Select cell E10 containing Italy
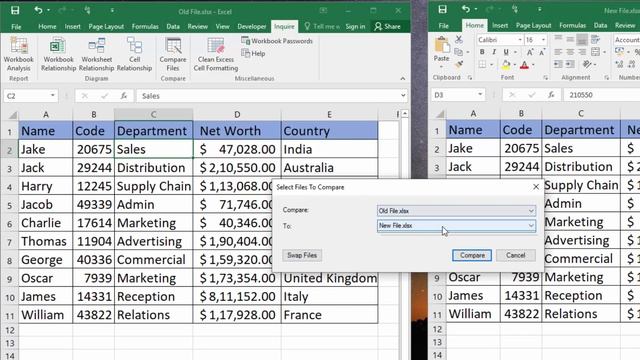Viewport: 640px width, 360px height. (x=329, y=296)
